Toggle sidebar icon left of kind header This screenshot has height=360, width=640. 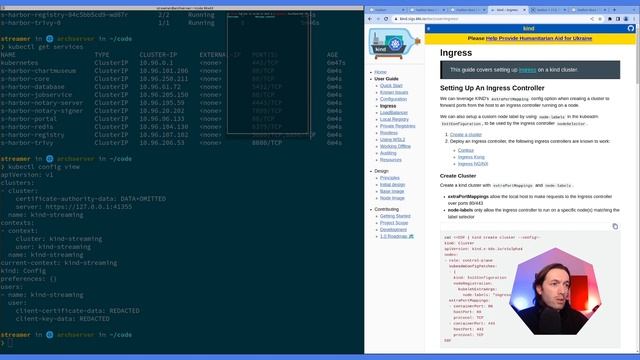point(429,29)
